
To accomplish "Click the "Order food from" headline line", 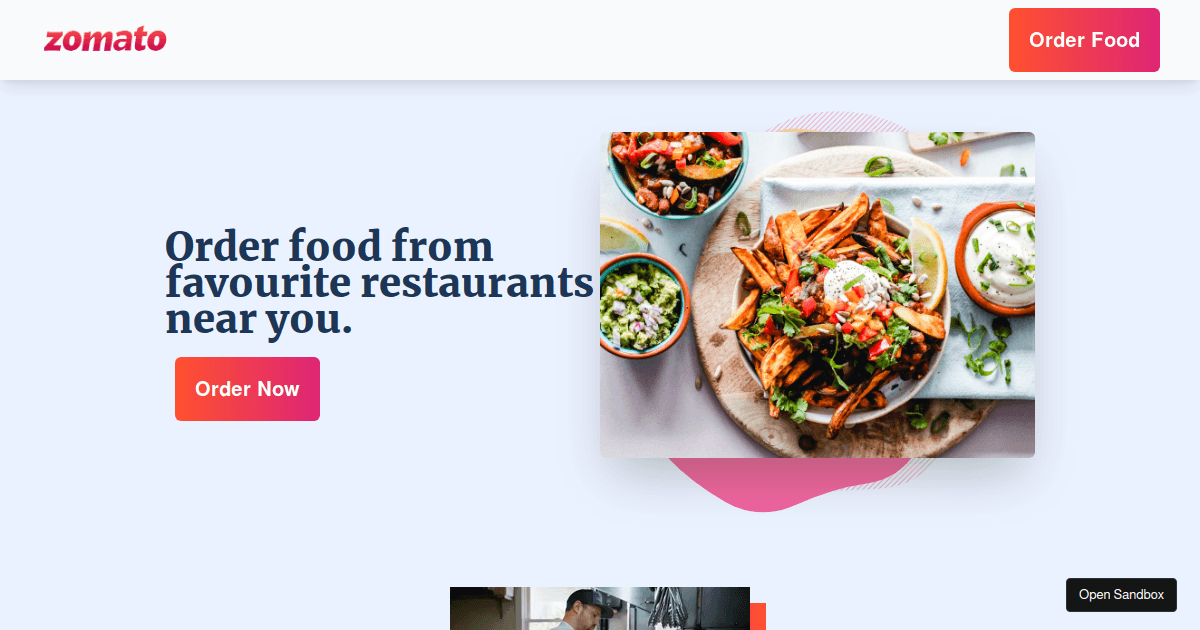I will pos(329,246).
